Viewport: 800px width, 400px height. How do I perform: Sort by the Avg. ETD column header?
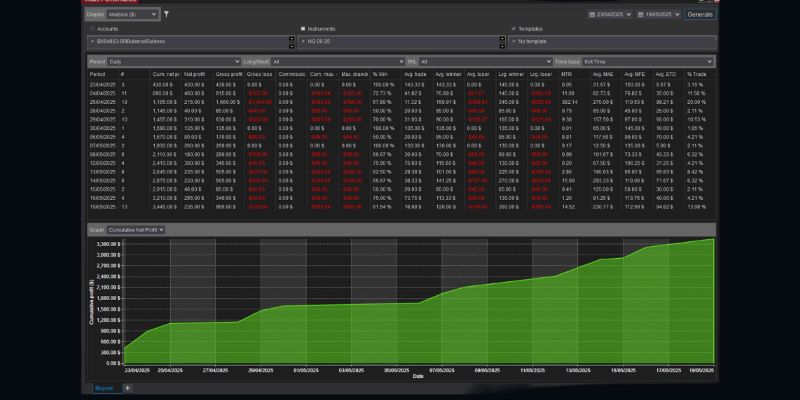(669, 74)
